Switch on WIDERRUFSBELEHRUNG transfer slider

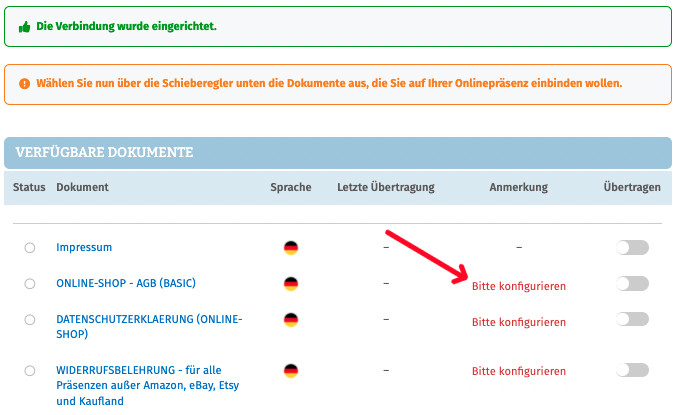633,370
